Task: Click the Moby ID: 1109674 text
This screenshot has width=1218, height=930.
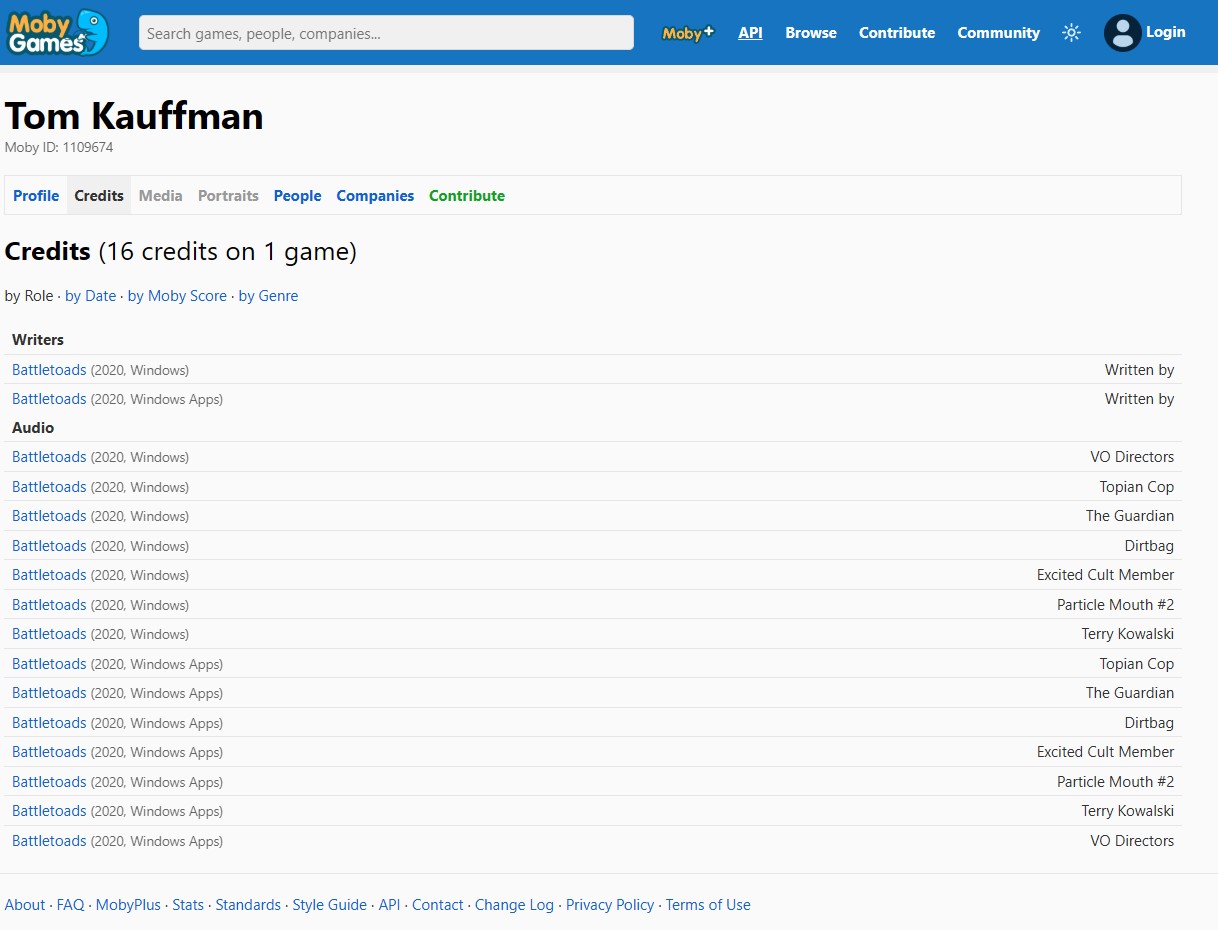Action: [x=59, y=148]
